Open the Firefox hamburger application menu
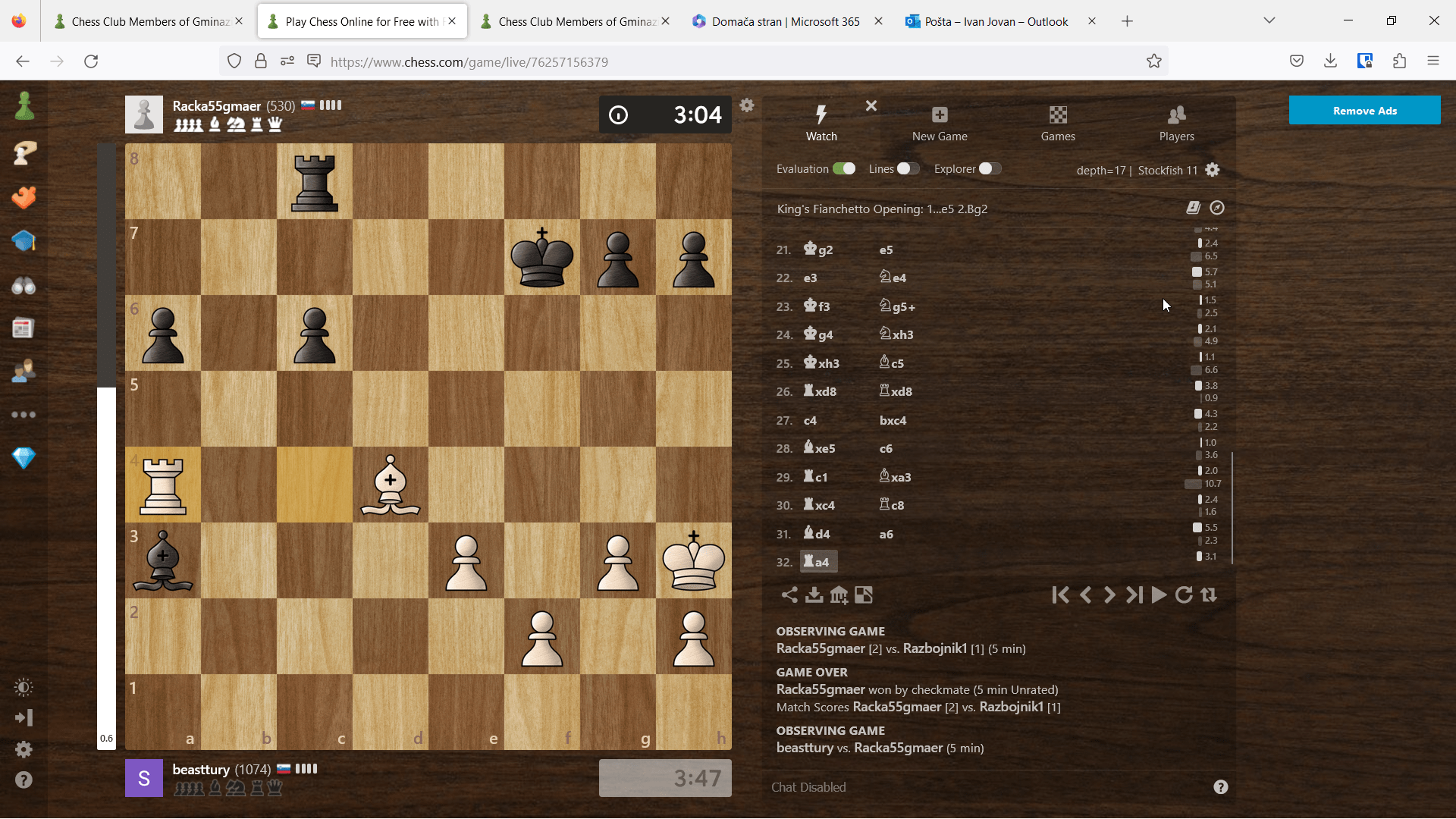The image size is (1456, 819). 1432,61
